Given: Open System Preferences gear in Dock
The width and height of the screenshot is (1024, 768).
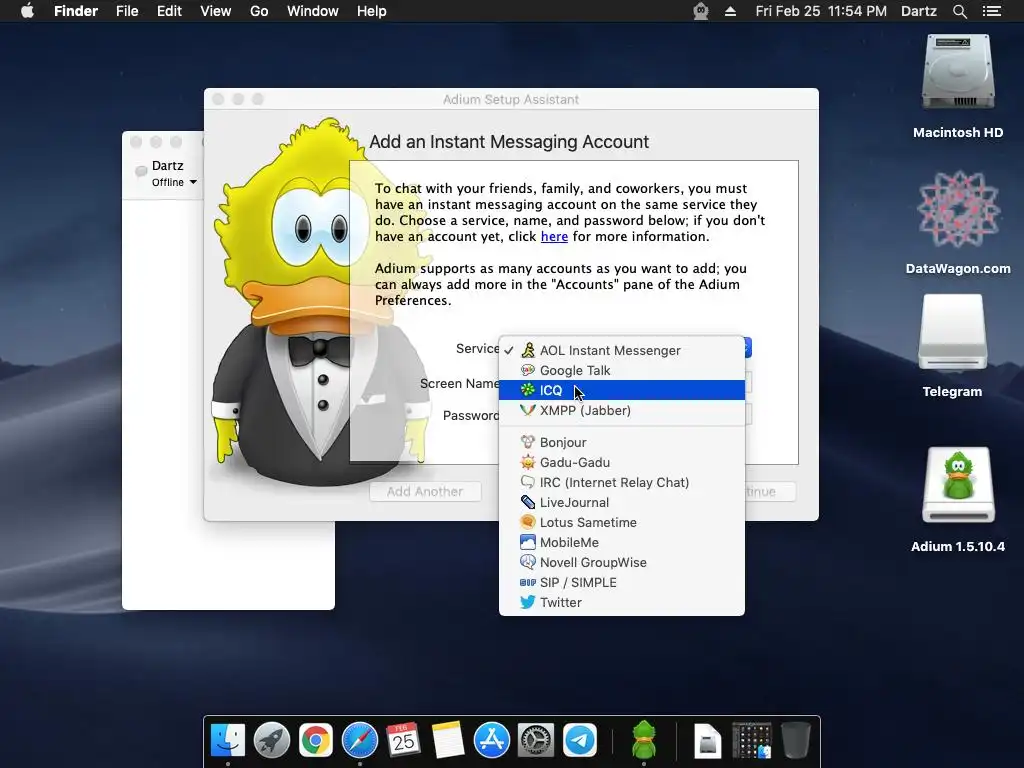Looking at the screenshot, I should pyautogui.click(x=536, y=741).
